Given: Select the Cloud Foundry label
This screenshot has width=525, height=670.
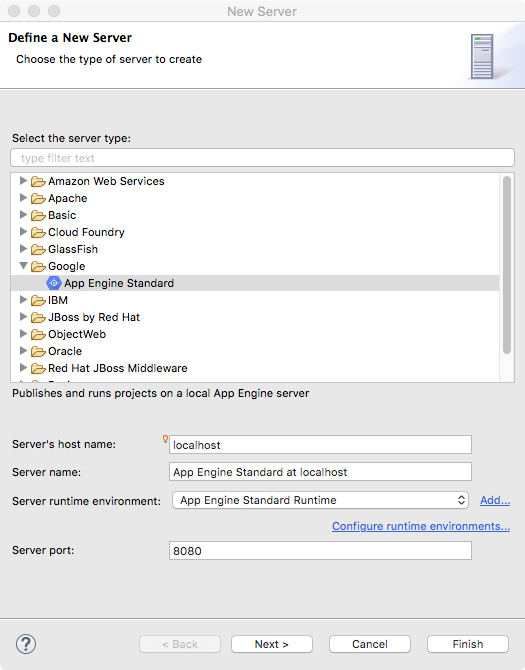Looking at the screenshot, I should pyautogui.click(x=86, y=232).
